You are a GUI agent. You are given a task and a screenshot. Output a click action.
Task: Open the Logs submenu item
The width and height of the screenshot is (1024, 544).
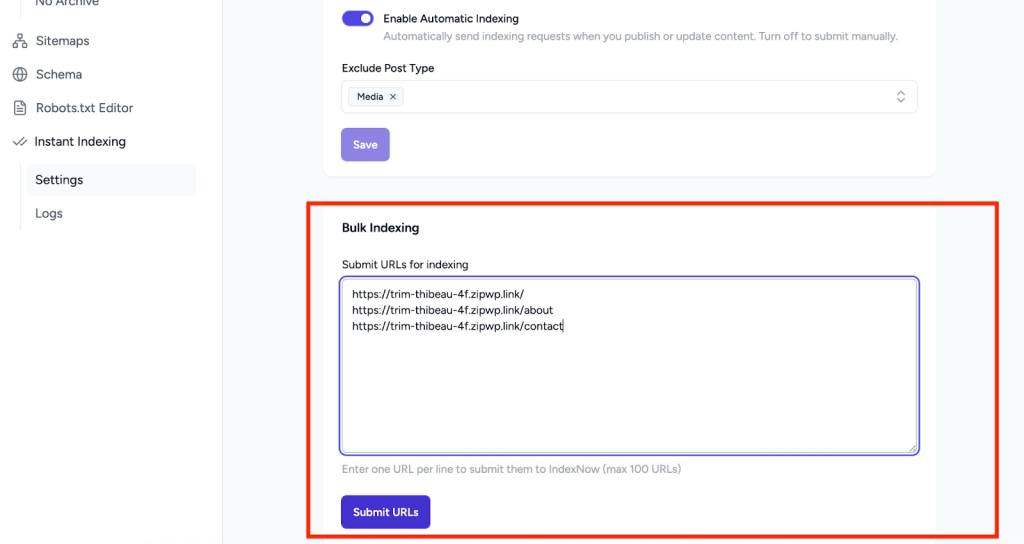tap(49, 214)
